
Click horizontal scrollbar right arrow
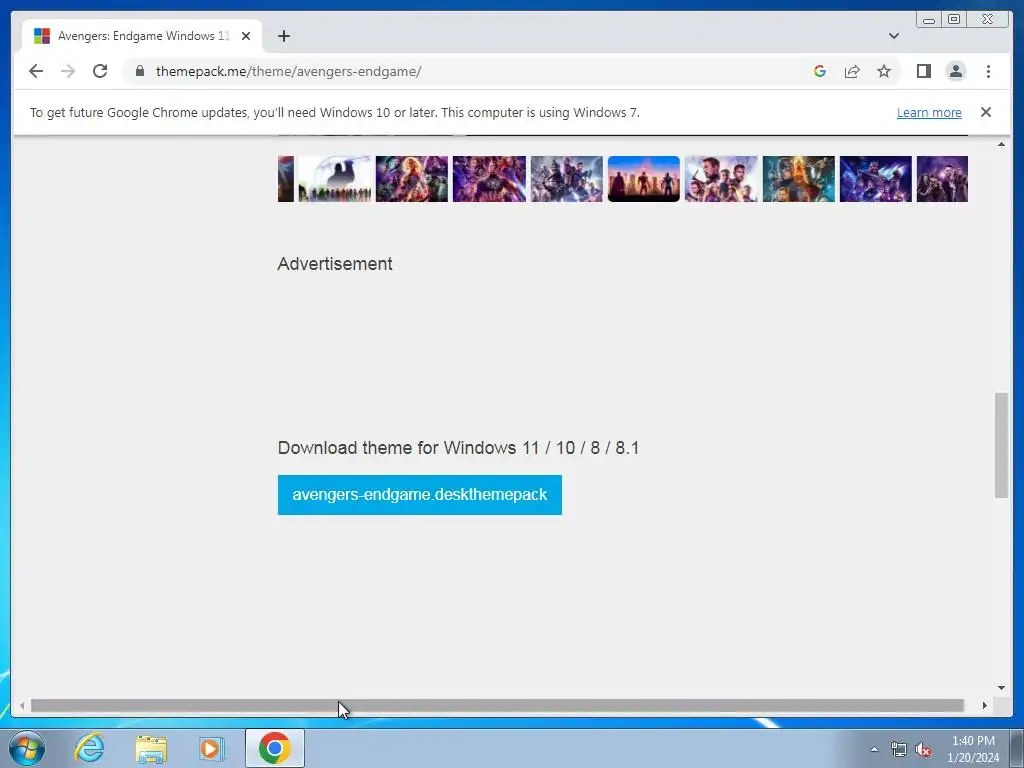tap(985, 705)
